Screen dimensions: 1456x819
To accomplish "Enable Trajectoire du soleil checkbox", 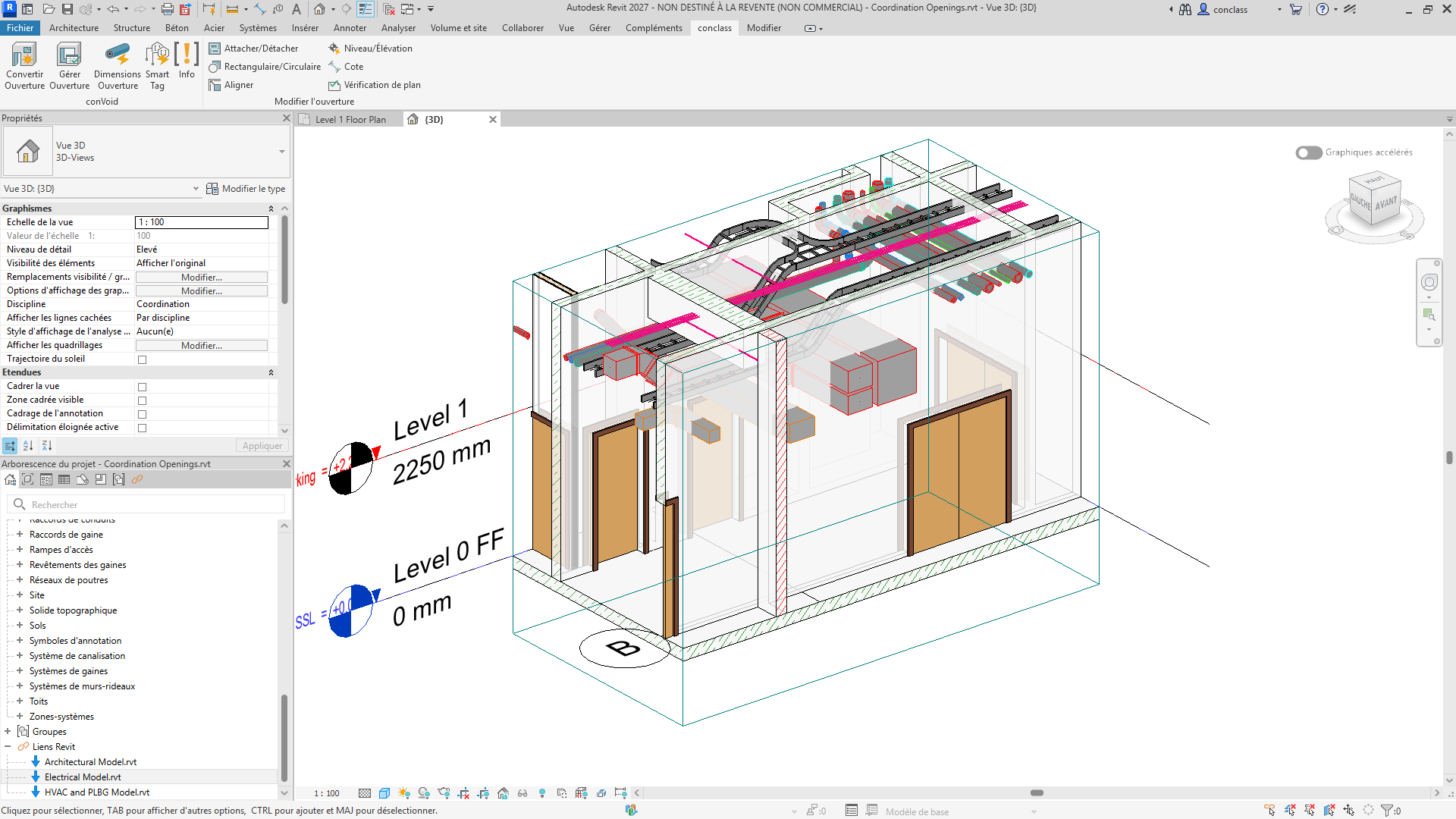I will pyautogui.click(x=142, y=359).
